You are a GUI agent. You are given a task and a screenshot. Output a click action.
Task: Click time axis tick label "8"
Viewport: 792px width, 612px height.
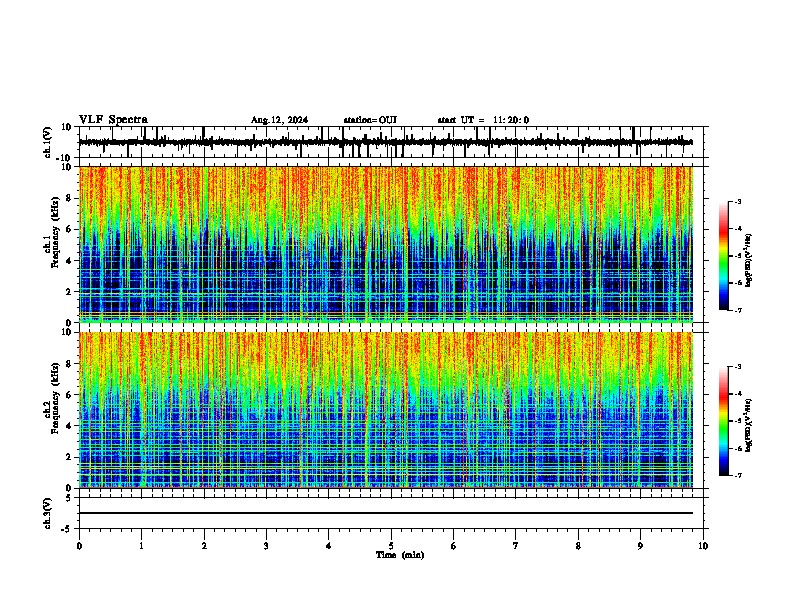click(x=578, y=546)
